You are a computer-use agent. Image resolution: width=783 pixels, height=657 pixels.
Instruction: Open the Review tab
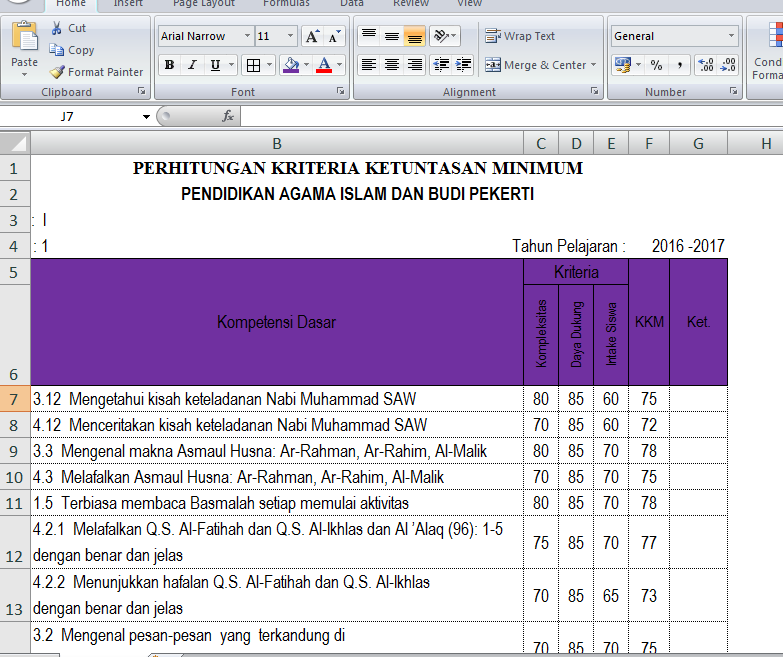click(x=410, y=3)
